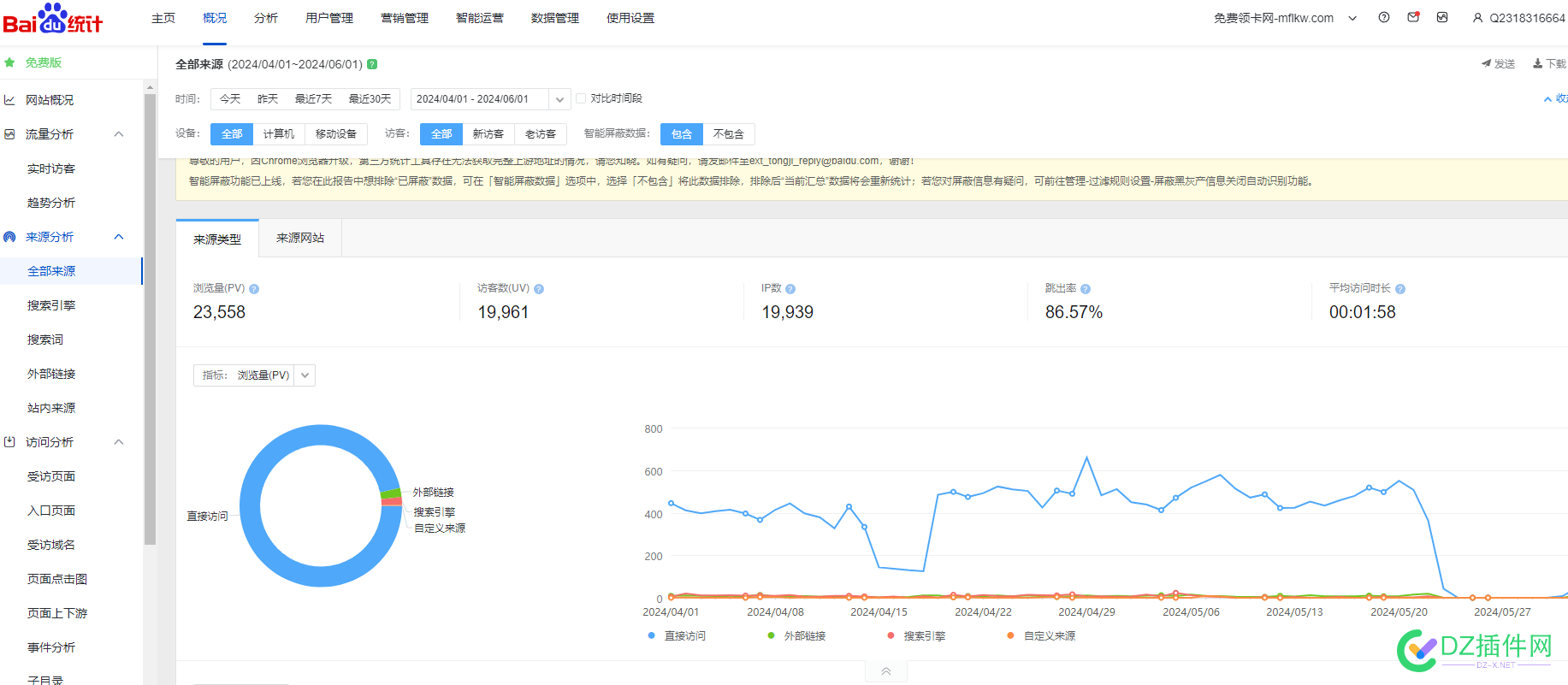Click the Baidu Tongji logo
This screenshot has width=1568, height=685.
point(53,19)
